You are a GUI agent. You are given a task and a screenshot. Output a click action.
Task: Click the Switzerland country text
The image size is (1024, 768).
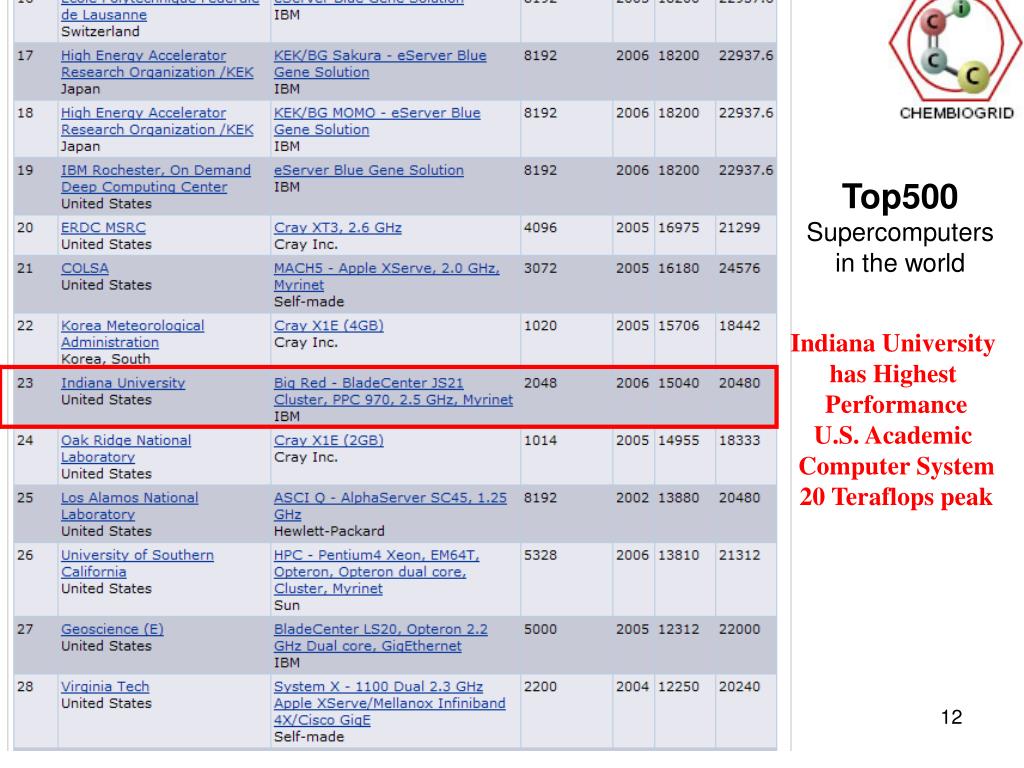click(100, 31)
